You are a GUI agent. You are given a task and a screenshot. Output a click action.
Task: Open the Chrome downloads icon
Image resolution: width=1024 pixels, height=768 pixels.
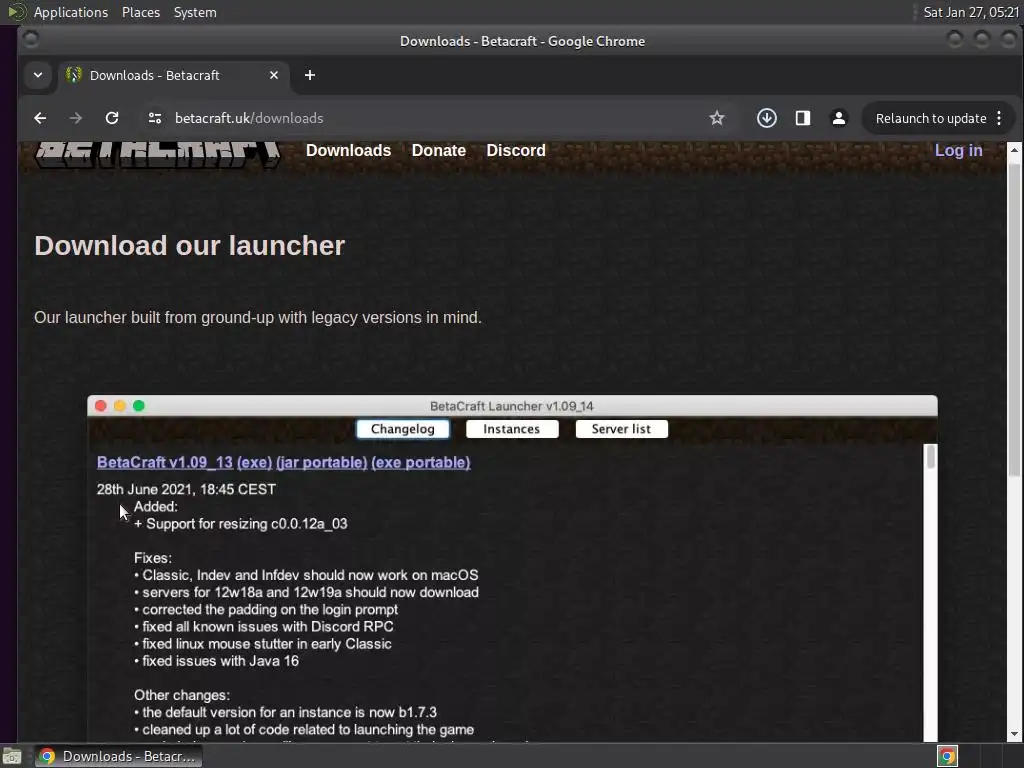767,118
